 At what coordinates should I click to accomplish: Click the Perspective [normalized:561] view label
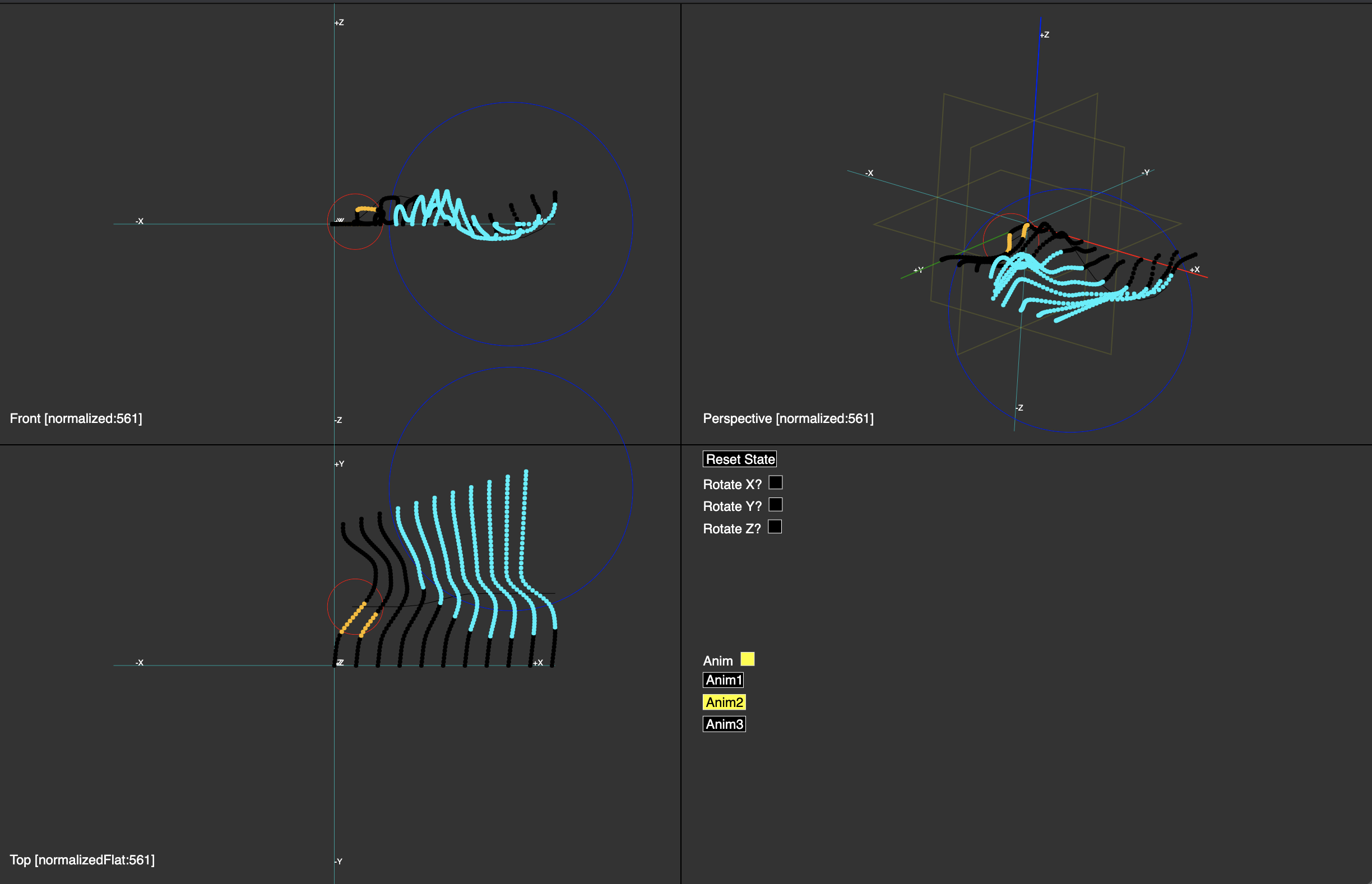(788, 418)
